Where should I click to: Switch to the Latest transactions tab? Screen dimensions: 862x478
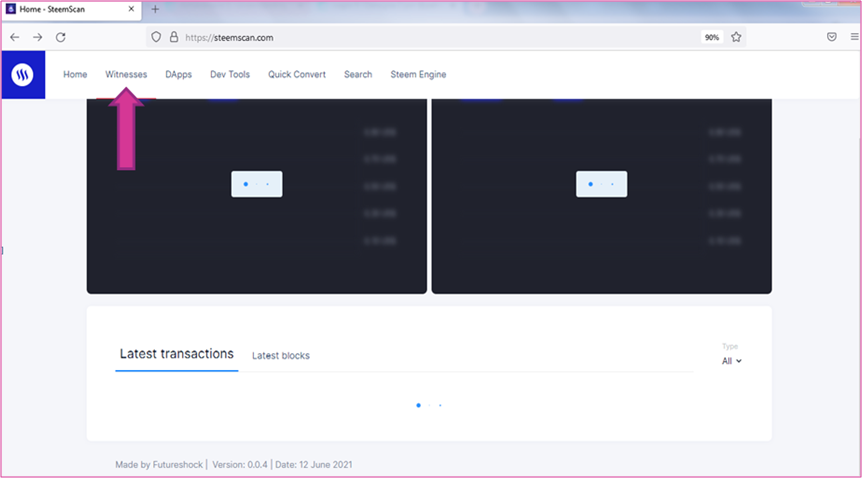pos(176,354)
